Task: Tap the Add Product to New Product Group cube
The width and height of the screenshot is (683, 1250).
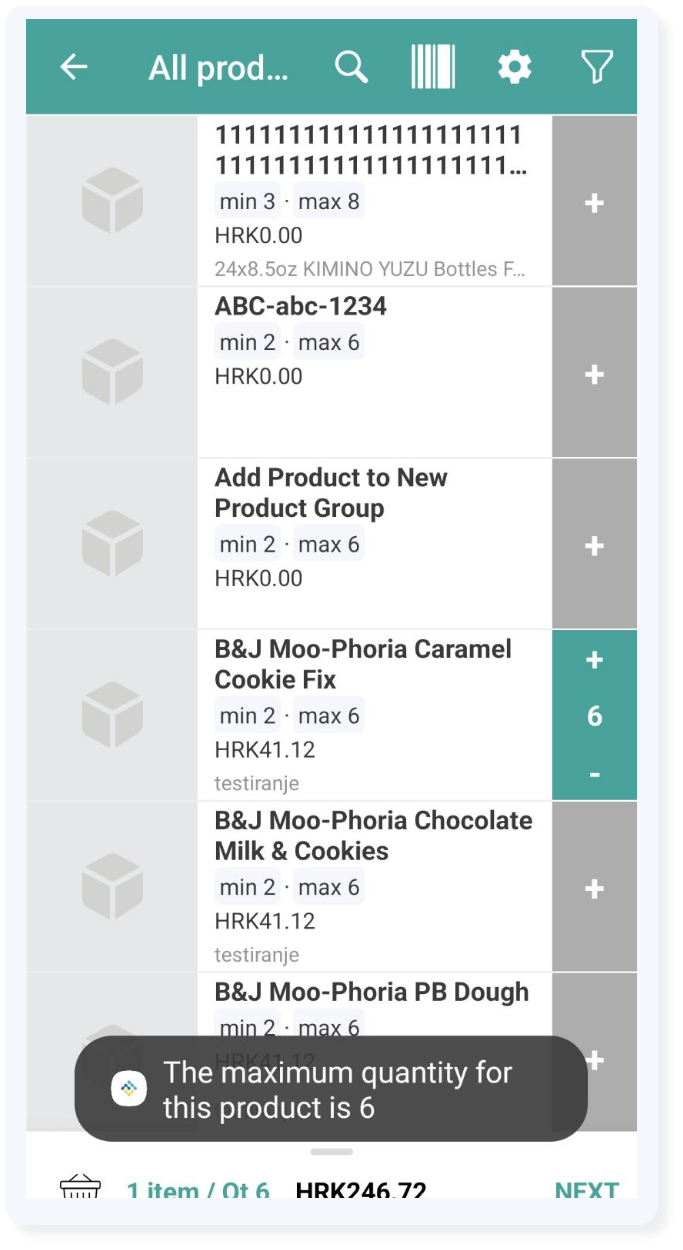Action: [112, 543]
